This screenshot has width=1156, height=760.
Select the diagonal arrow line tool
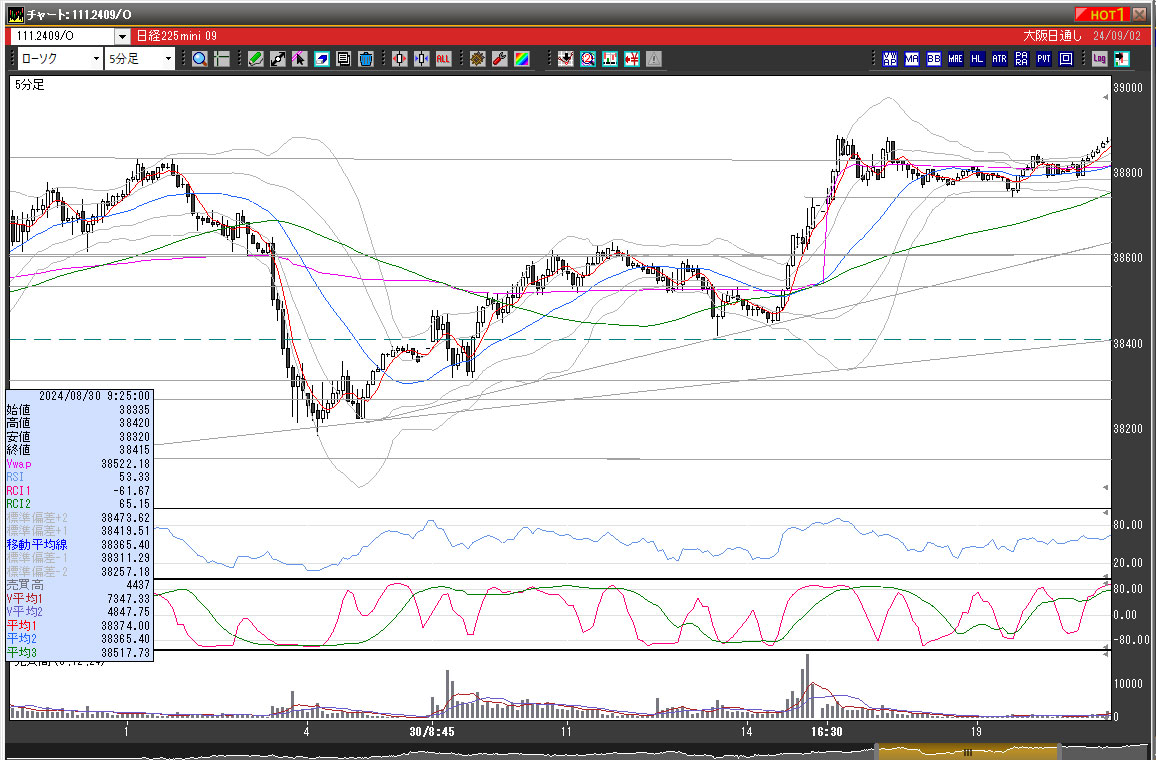pyautogui.click(x=278, y=59)
